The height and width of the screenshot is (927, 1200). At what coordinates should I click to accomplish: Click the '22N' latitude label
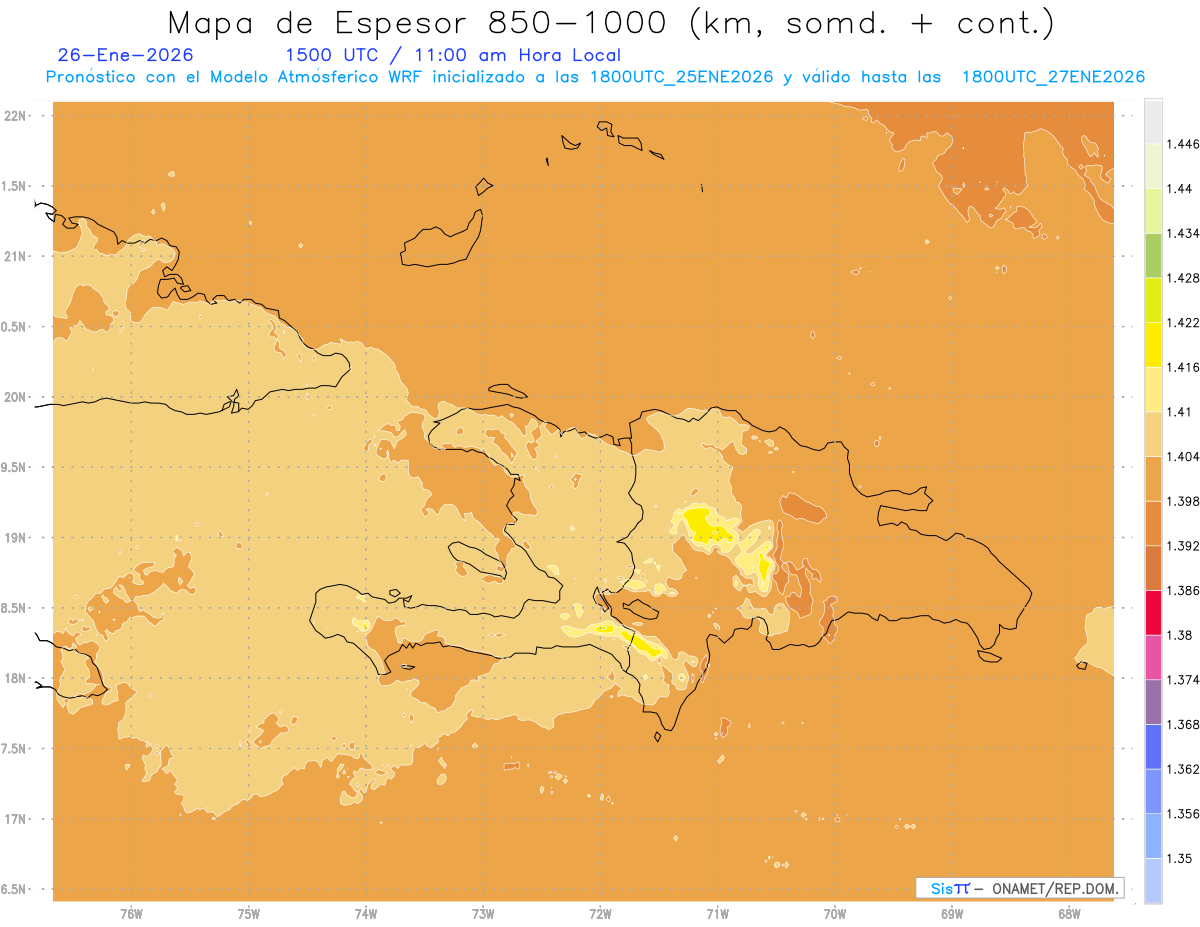[x=16, y=116]
